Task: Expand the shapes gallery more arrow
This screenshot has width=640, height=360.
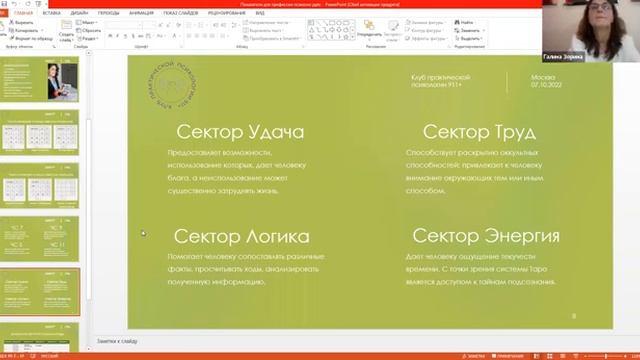Action: [353, 37]
